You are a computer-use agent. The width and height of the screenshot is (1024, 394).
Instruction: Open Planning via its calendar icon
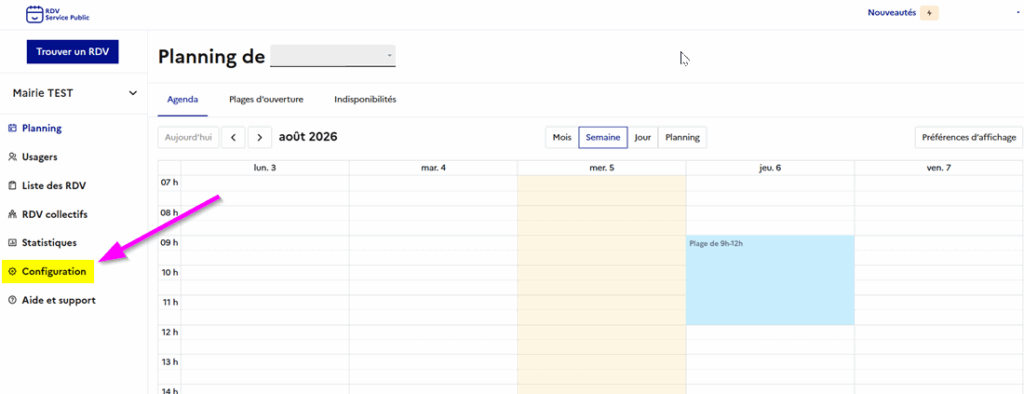[x=12, y=129]
